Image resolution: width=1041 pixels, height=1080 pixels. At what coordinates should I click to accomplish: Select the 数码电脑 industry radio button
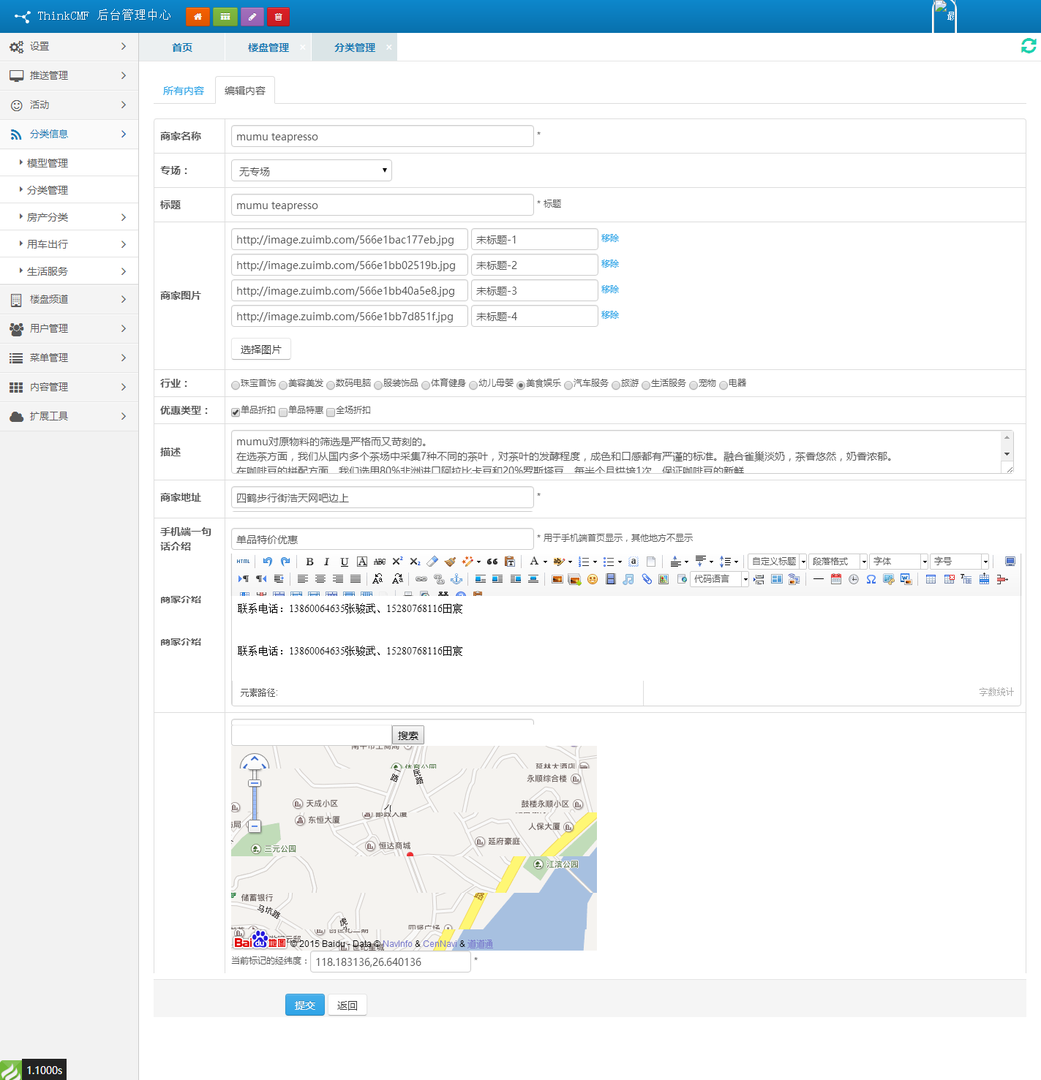331,385
